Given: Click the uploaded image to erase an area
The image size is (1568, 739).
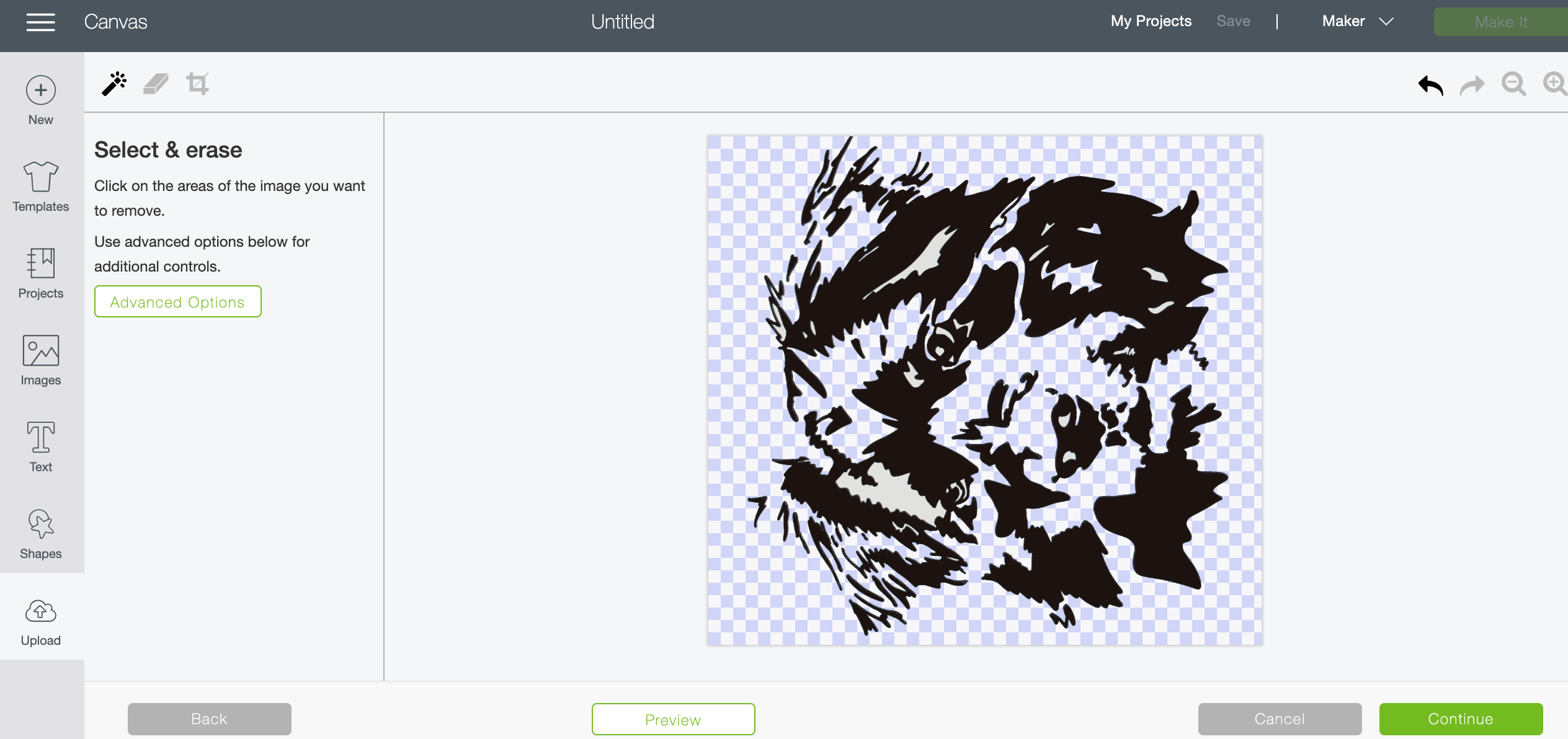Looking at the screenshot, I should point(985,391).
